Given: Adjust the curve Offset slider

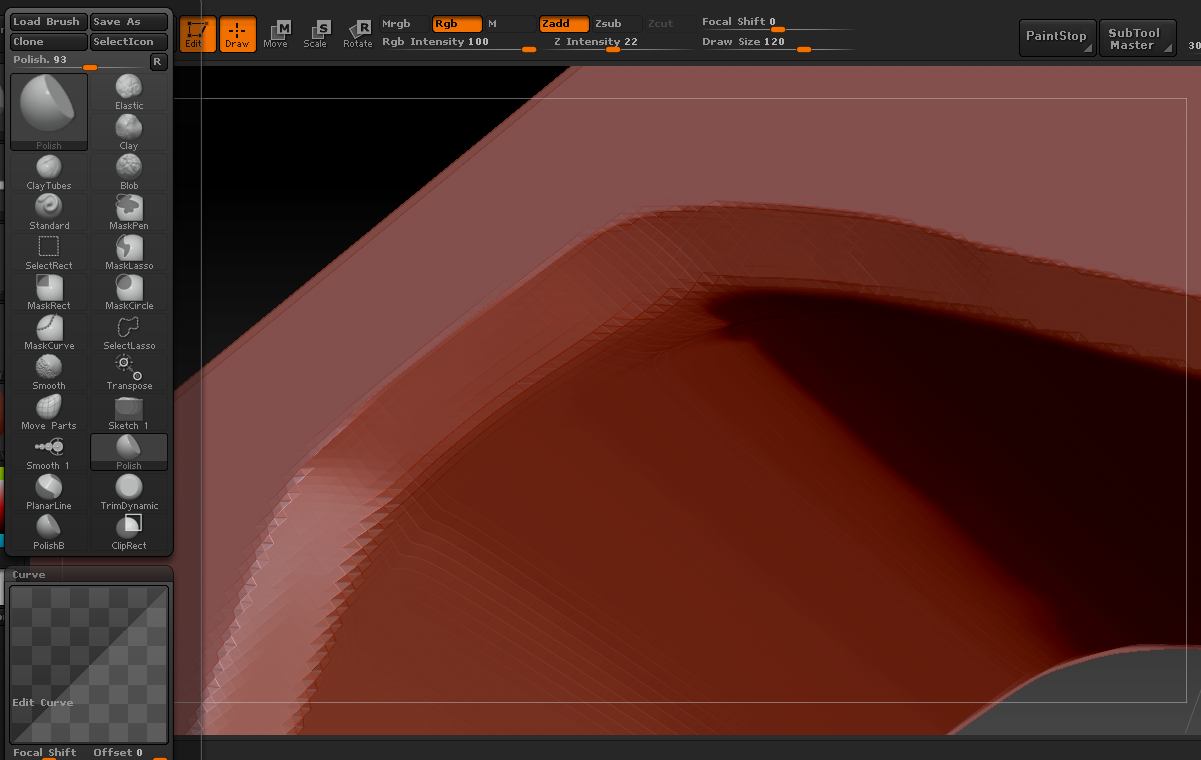Looking at the screenshot, I should pos(129,752).
